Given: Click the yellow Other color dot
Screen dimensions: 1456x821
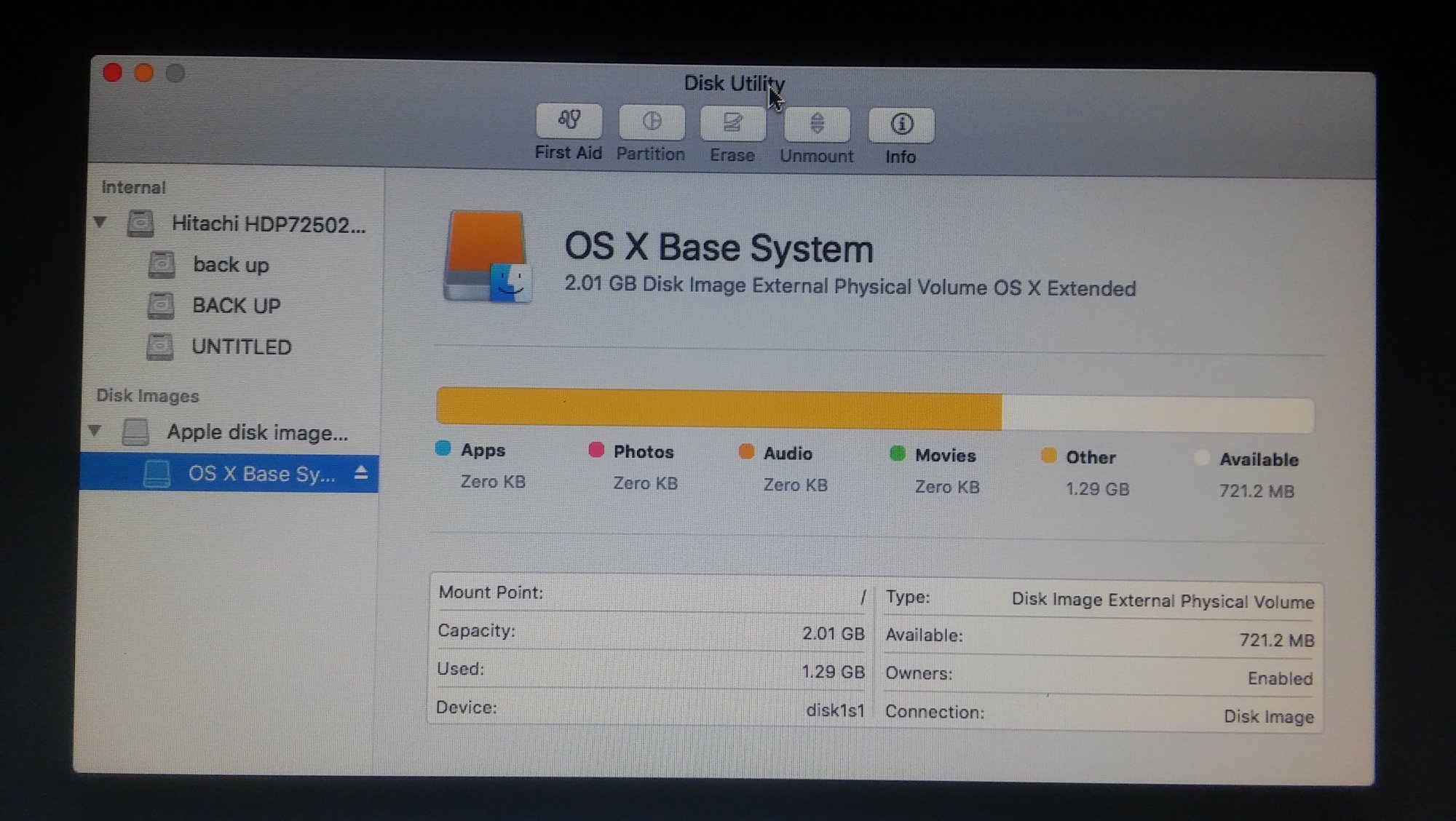Looking at the screenshot, I should (1048, 456).
